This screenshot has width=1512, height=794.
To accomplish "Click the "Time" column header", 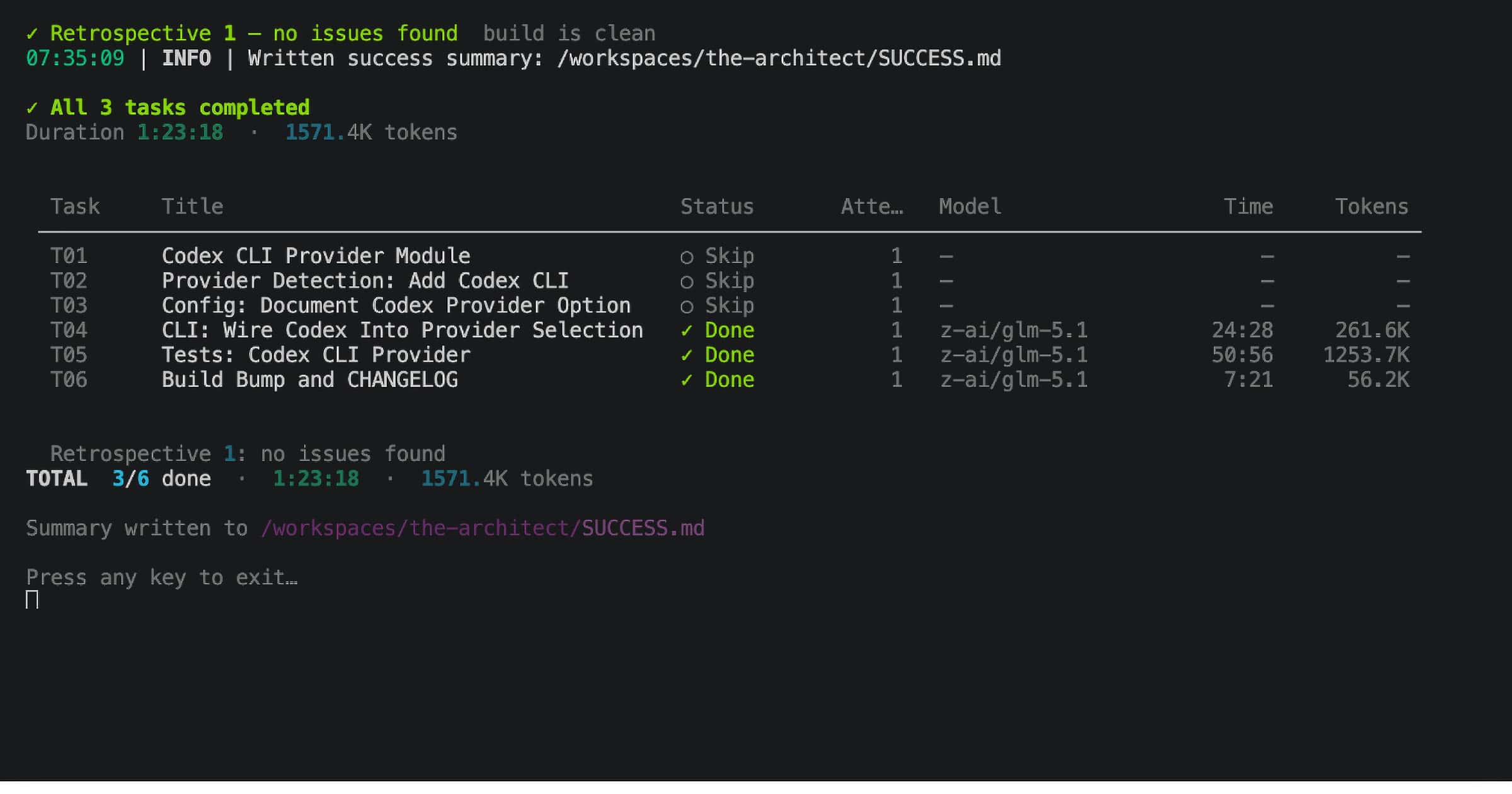I will [x=1248, y=207].
